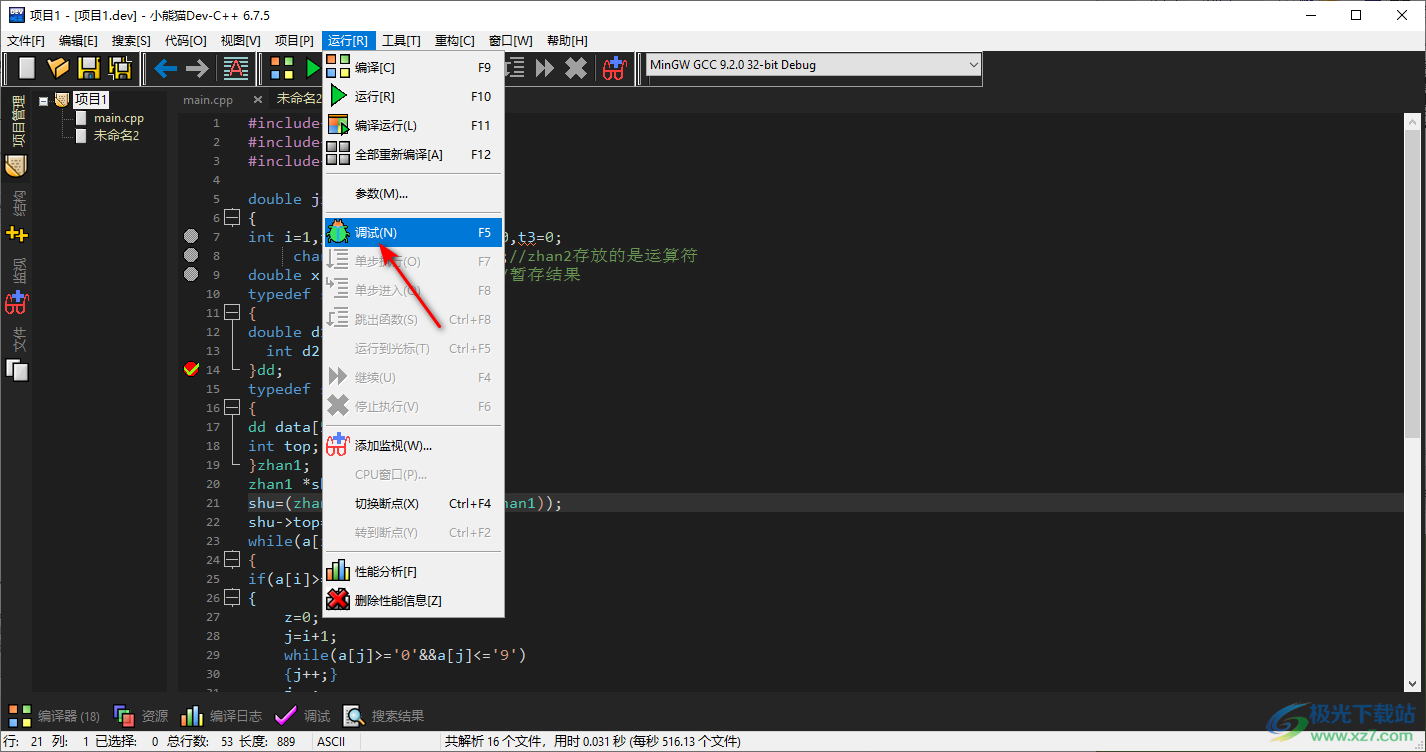The height and width of the screenshot is (752, 1426).
Task: Click the New file toolbar icon
Action: click(27, 68)
